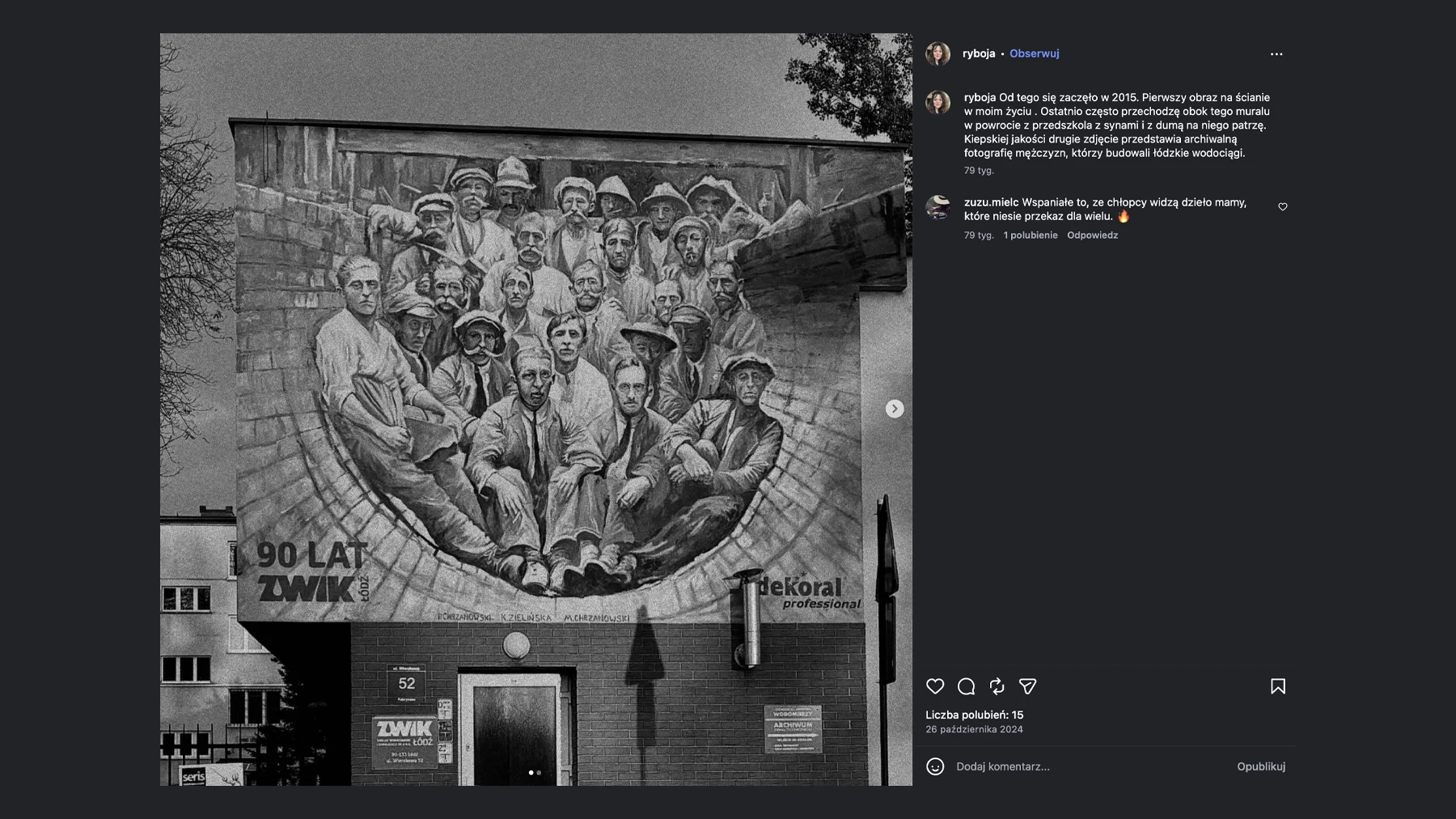Open Liczba polubień: 15 likes list
1456x819 pixels.
pos(975,715)
